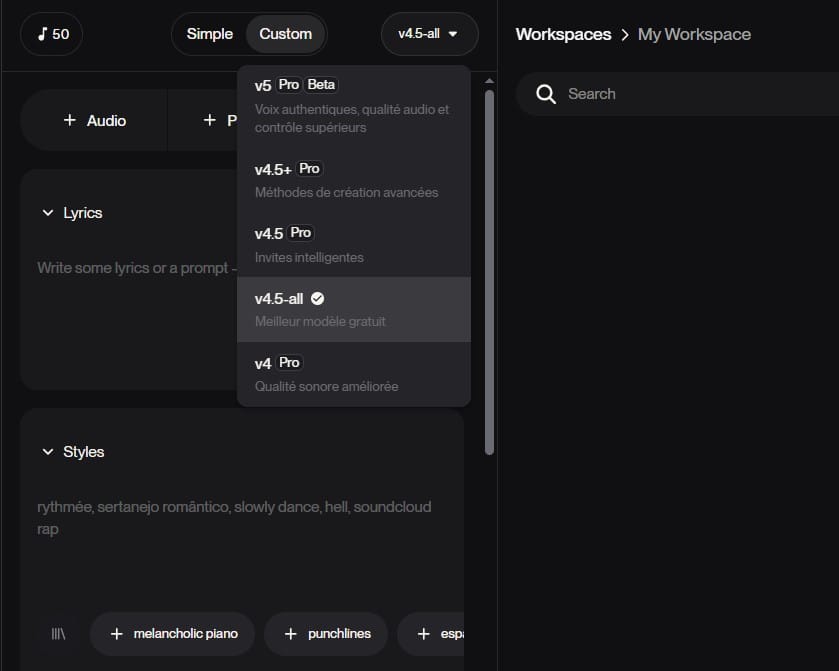839x671 pixels.
Task: Select the v4.5 Invites intelligentes model
Action: point(353,245)
